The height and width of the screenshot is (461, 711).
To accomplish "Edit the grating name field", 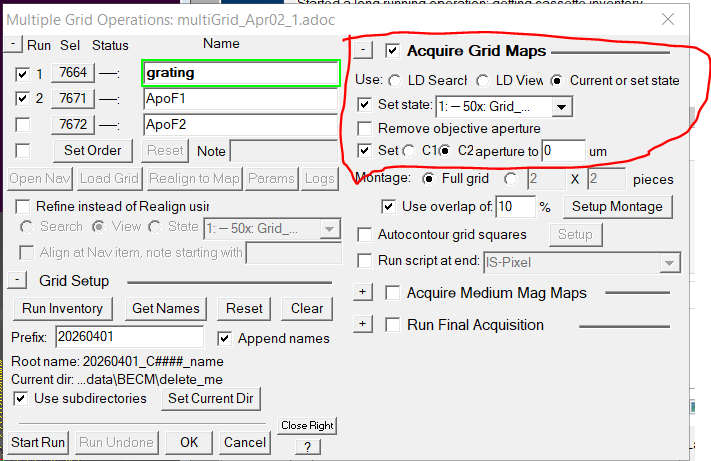I will pos(241,73).
